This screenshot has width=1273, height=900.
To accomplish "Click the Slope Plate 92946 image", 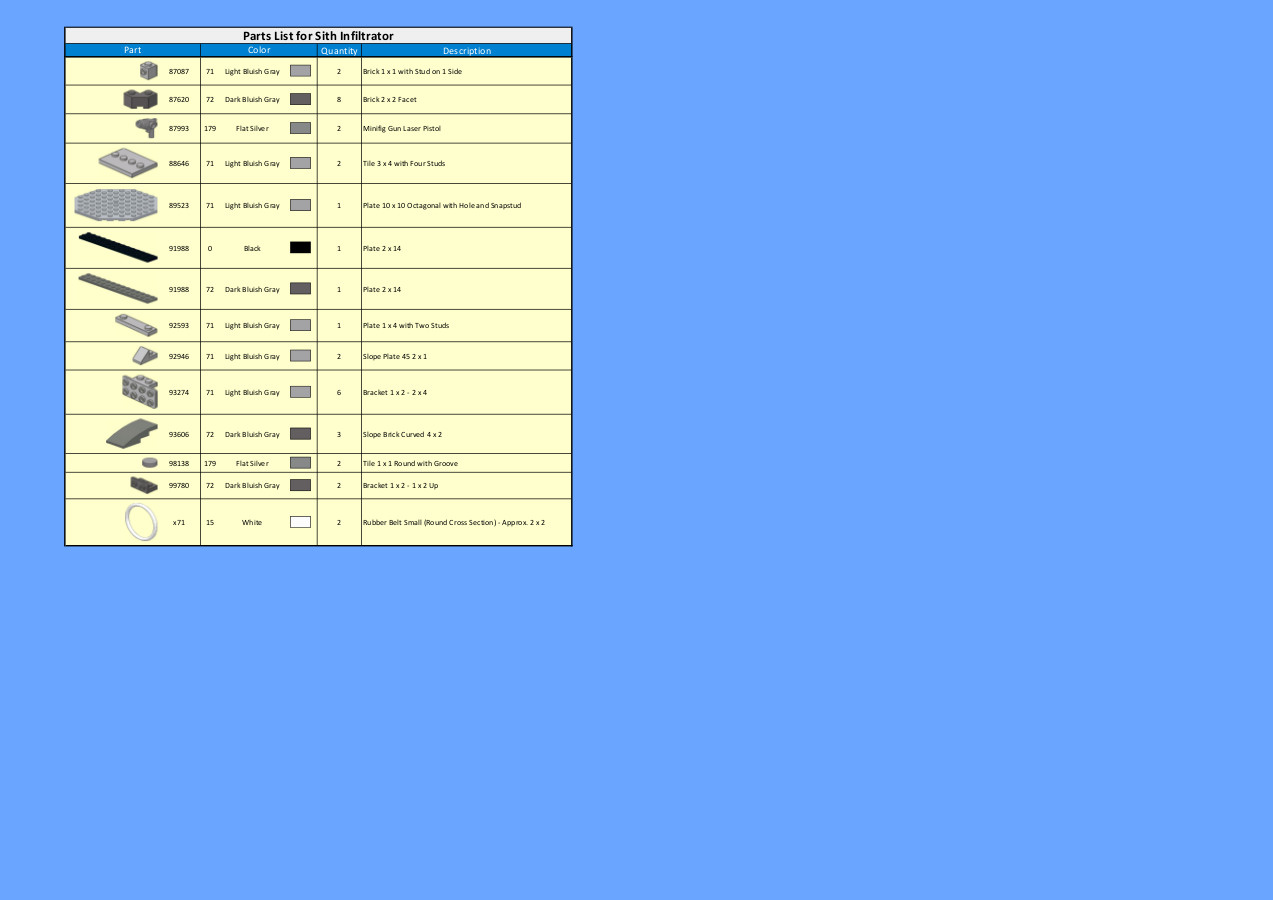I will pos(145,355).
